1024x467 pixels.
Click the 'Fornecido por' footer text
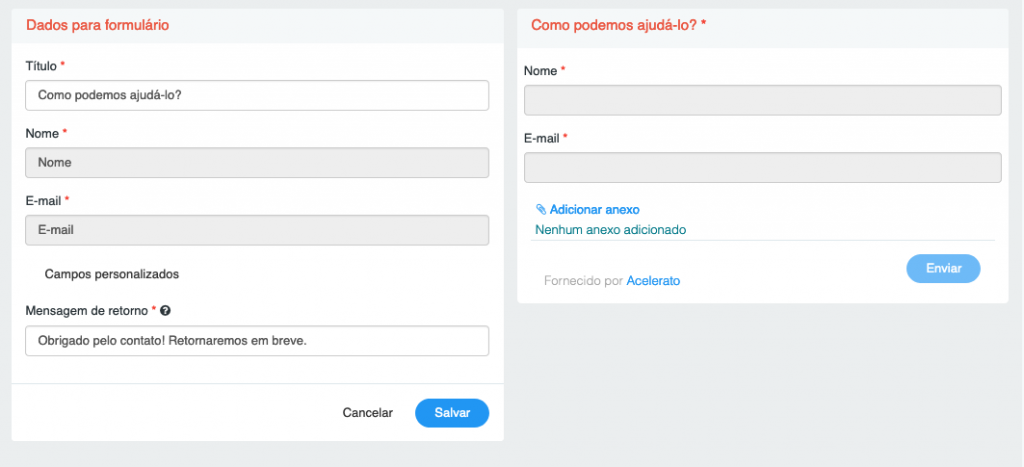pos(583,281)
